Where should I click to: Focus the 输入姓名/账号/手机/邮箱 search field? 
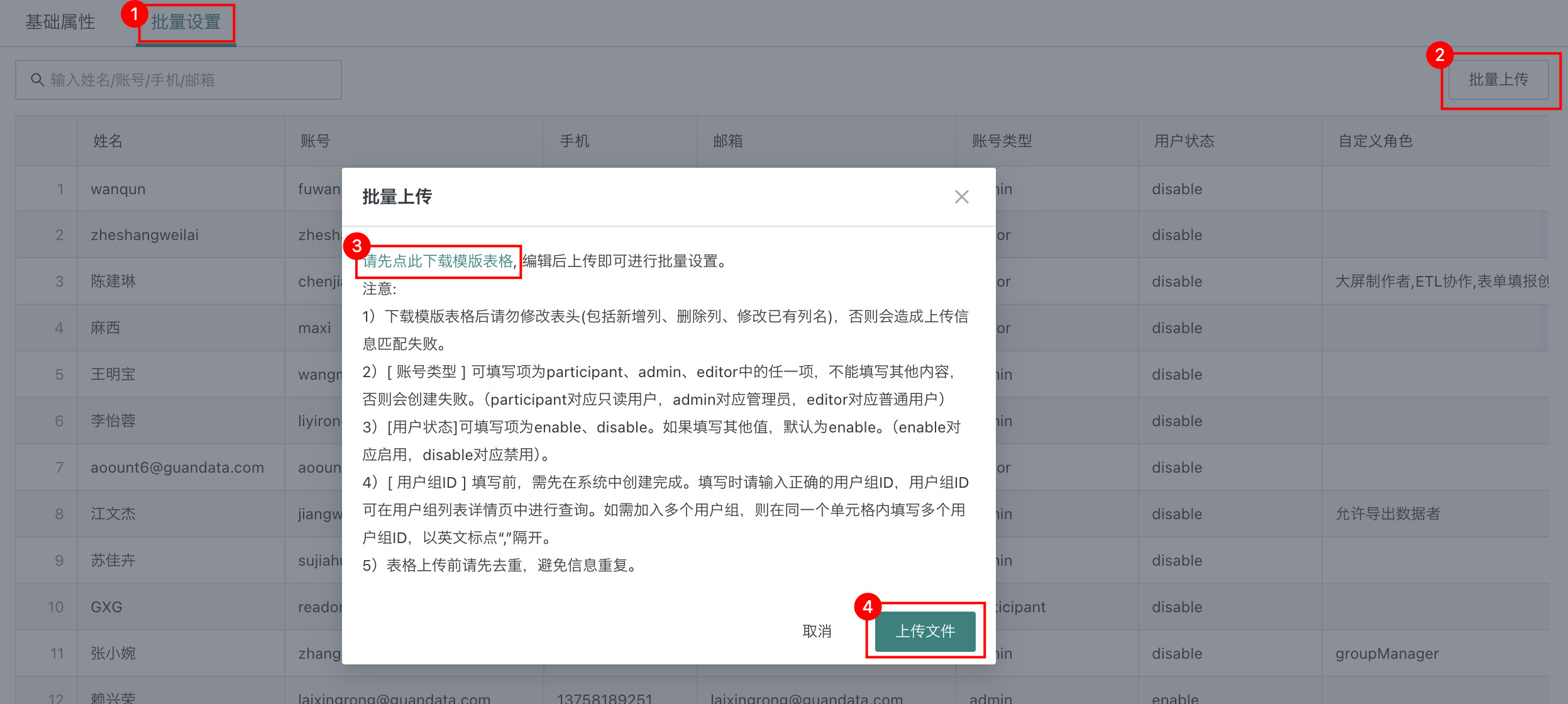pyautogui.click(x=189, y=80)
